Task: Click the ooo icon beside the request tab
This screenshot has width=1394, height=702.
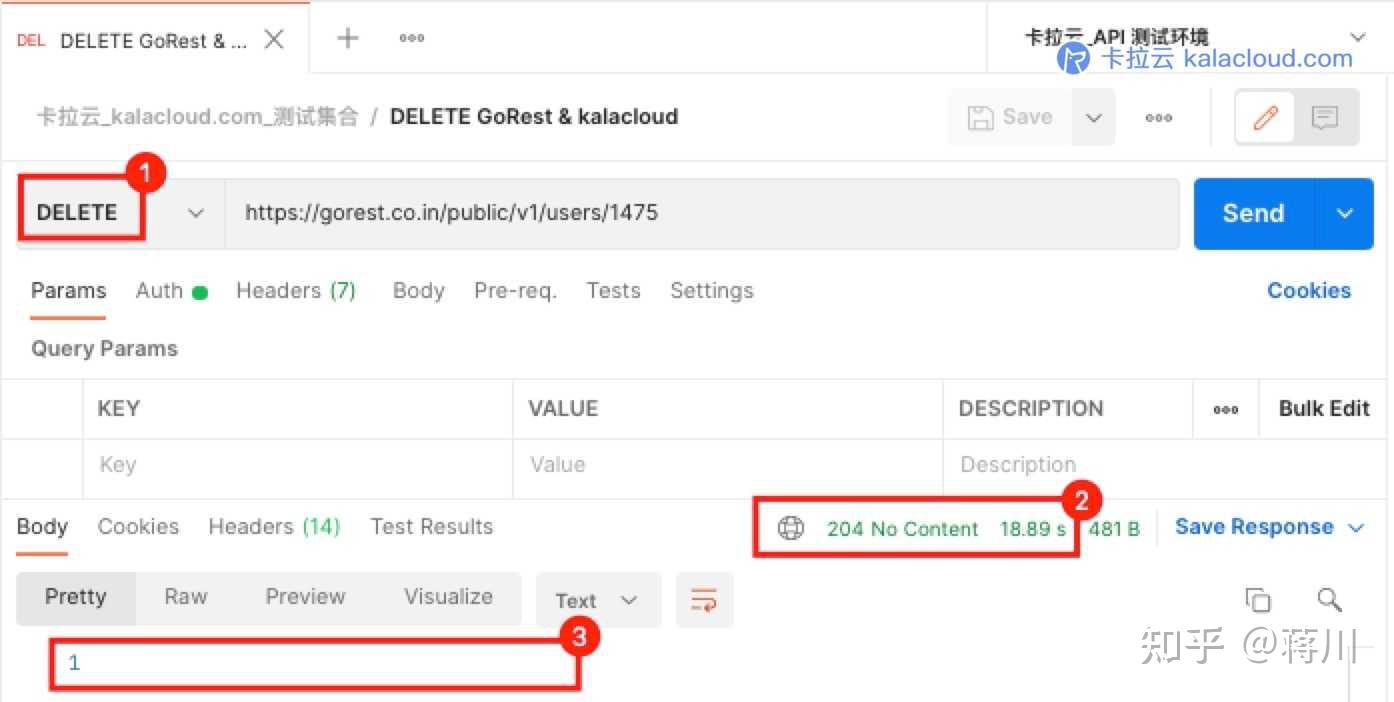Action: click(x=410, y=37)
